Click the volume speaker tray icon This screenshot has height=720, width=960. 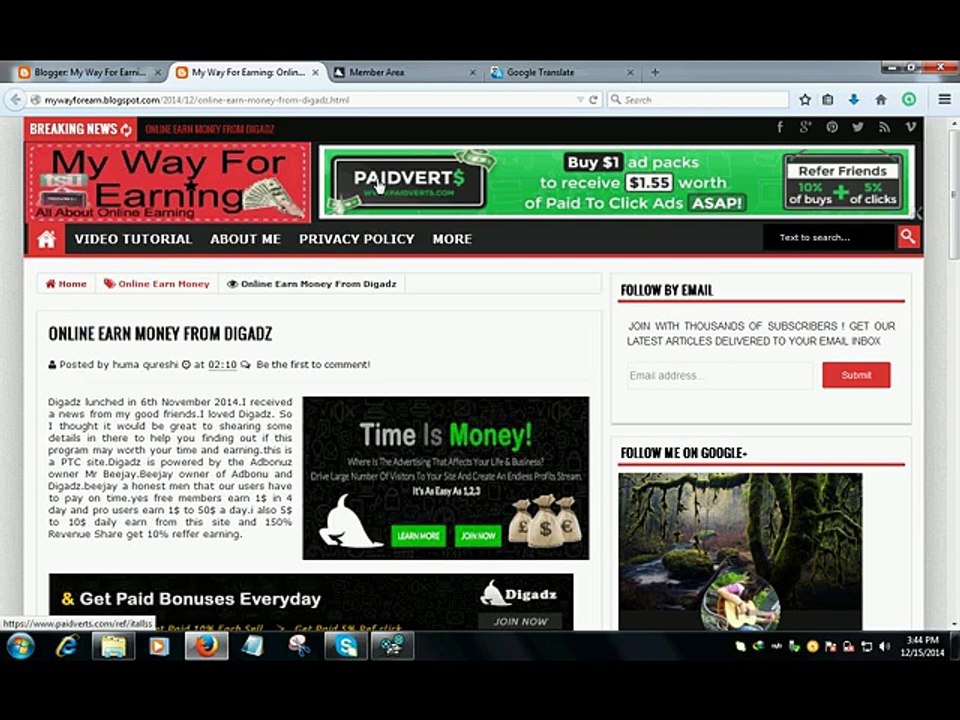point(884,647)
